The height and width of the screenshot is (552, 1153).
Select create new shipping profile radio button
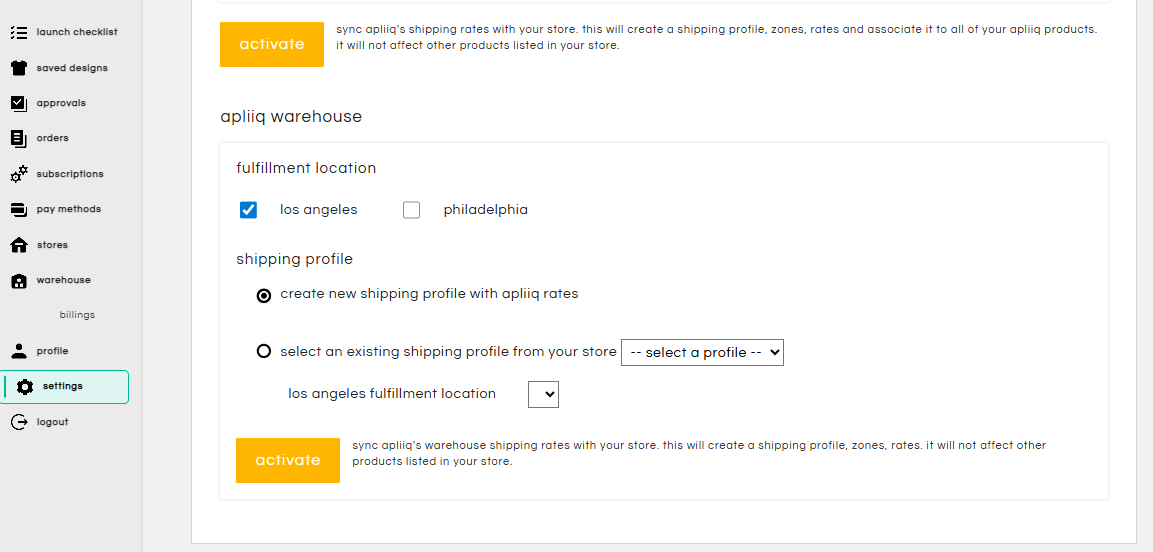pos(264,295)
